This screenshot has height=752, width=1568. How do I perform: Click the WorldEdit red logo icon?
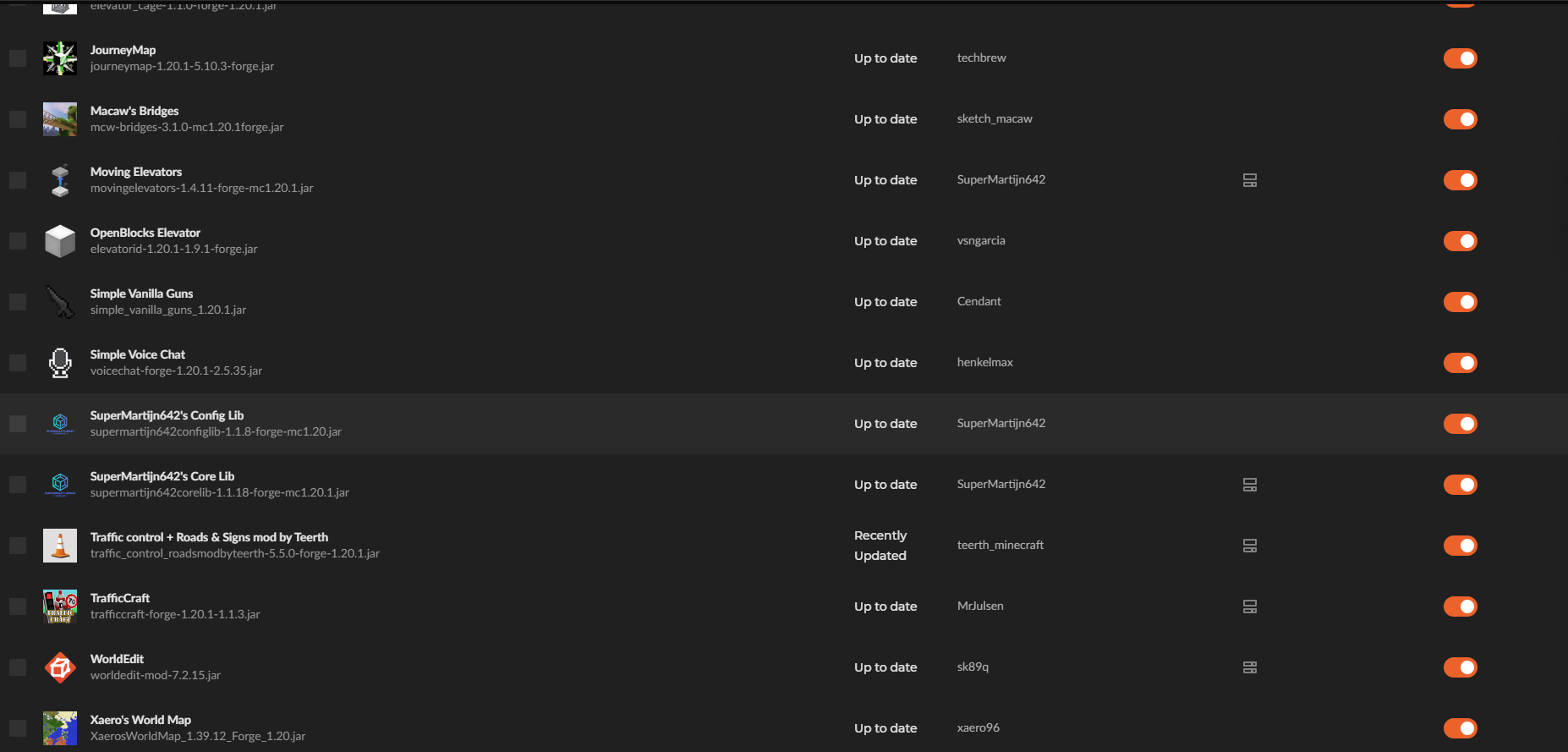tap(60, 667)
